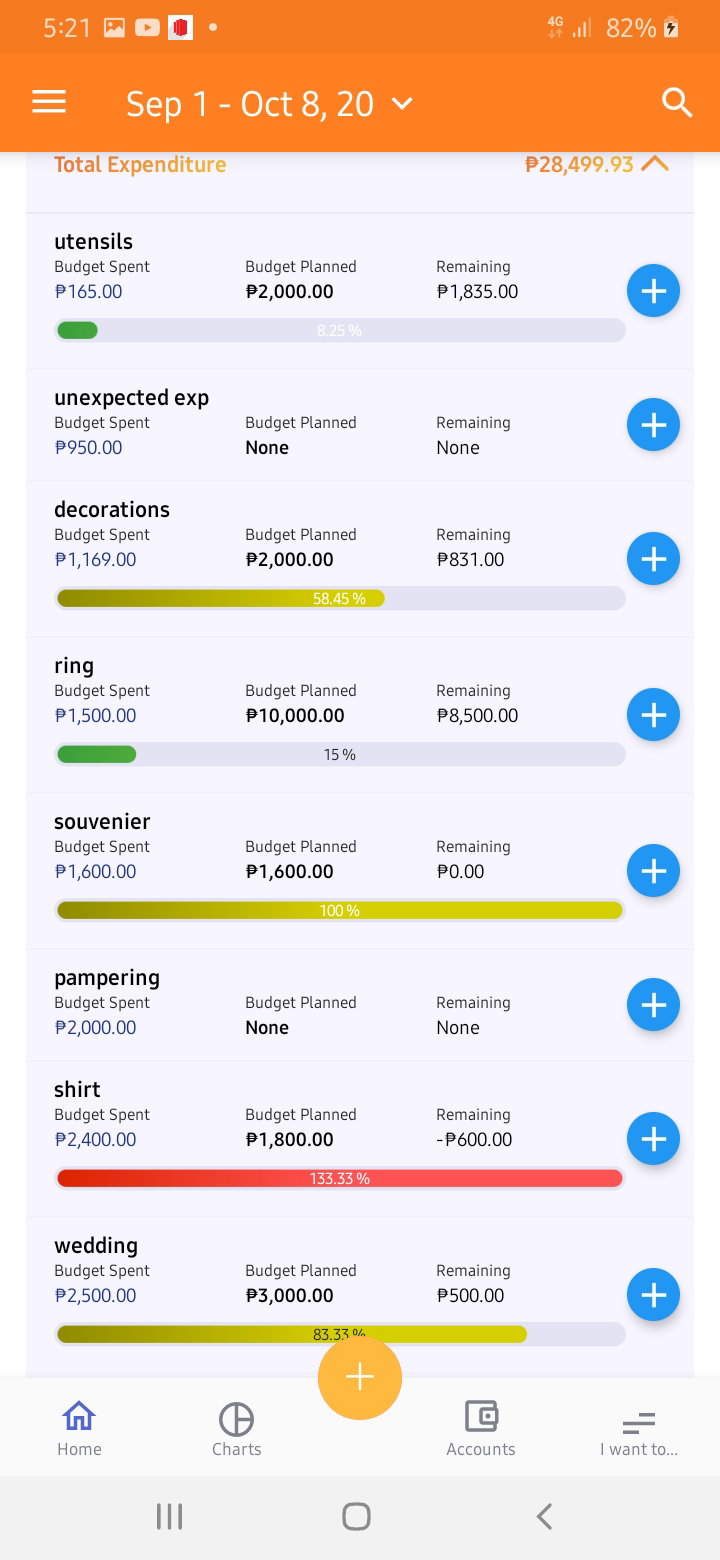
Task: Add expense to souvenier budget
Action: point(653,871)
